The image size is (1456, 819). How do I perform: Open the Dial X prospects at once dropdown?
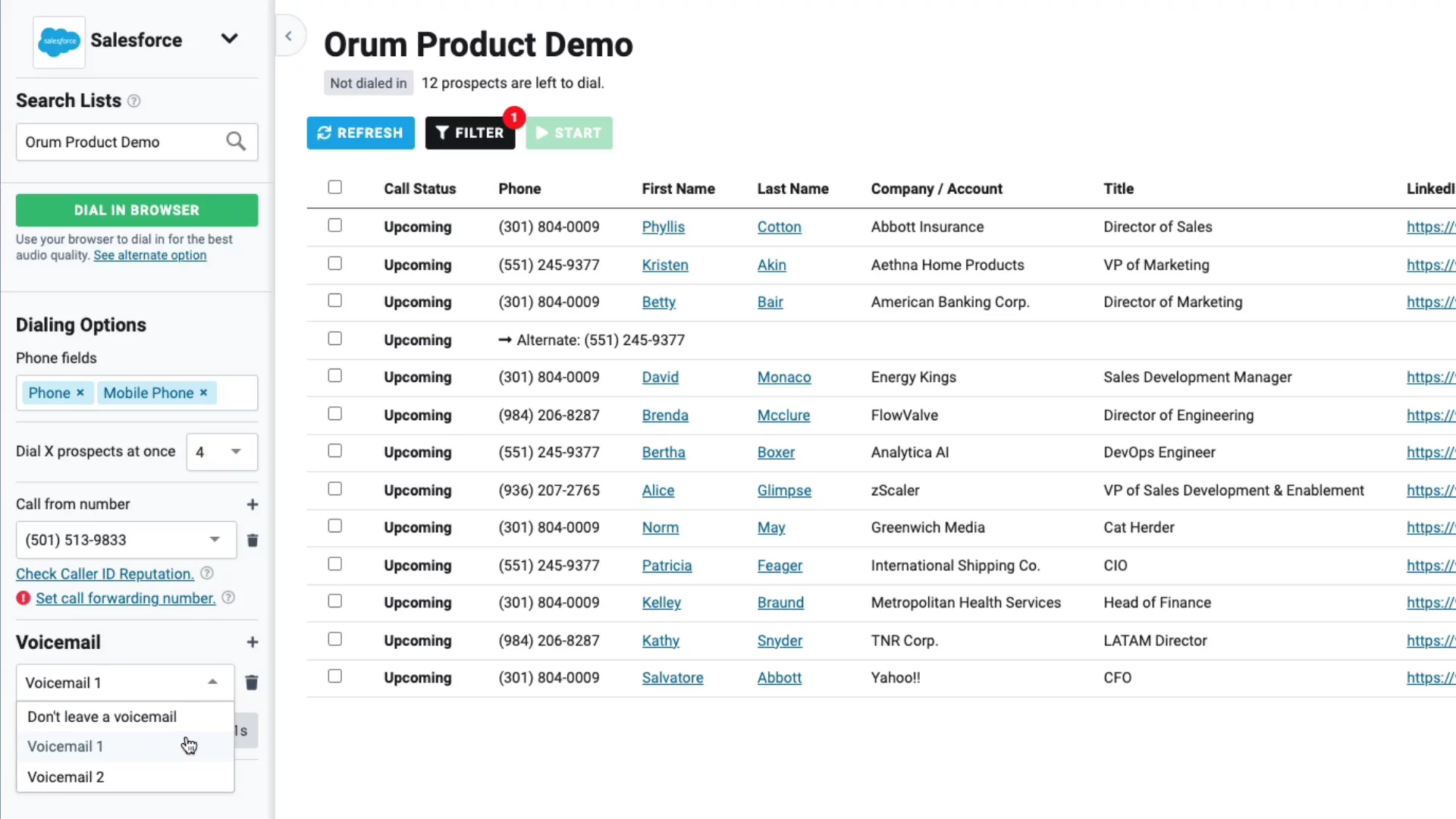[221, 452]
